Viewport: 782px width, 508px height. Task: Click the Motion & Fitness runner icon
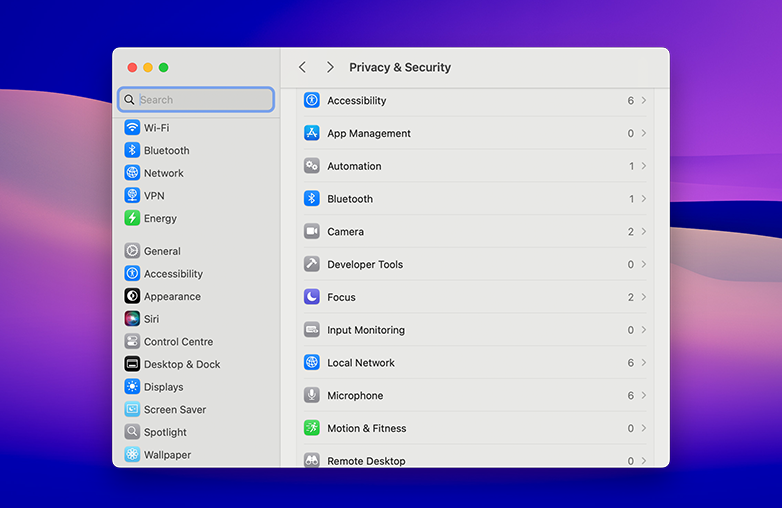point(312,428)
